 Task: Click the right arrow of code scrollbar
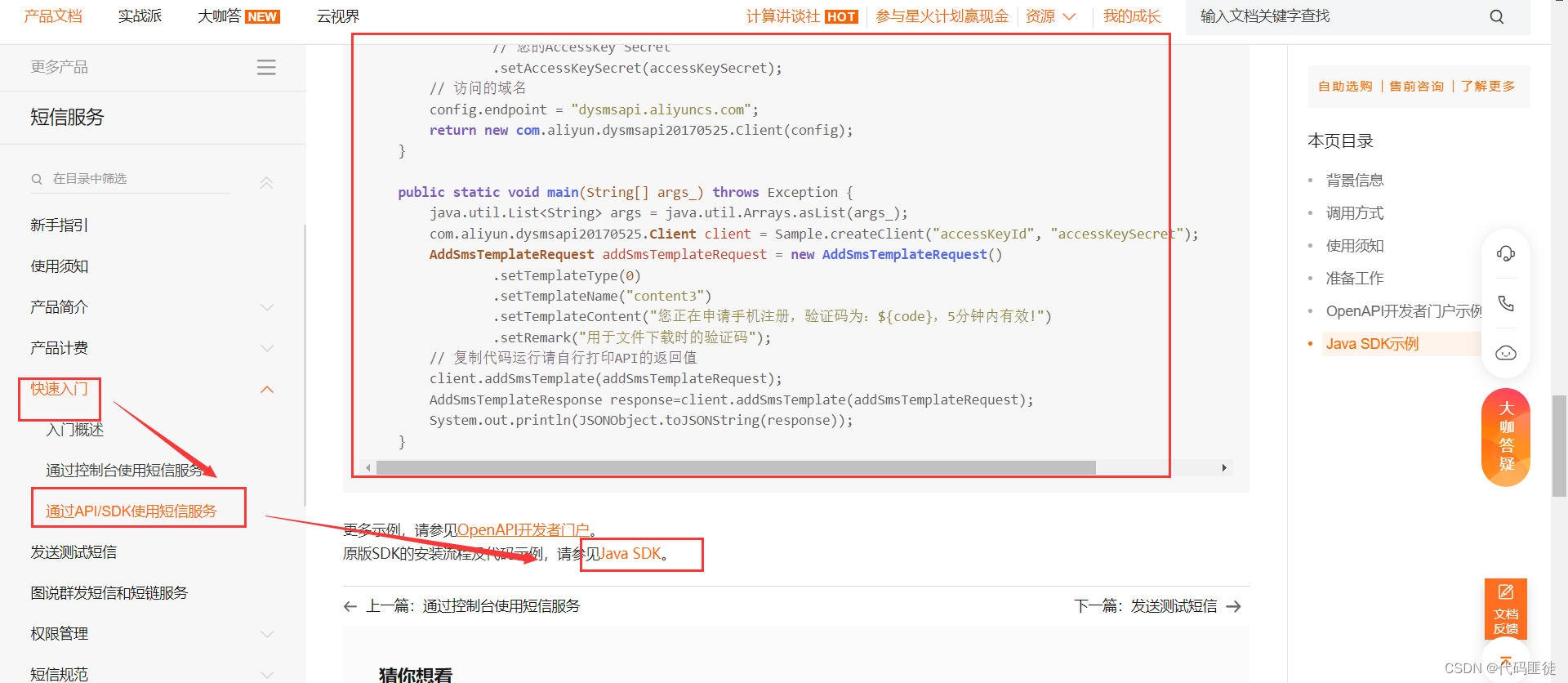[x=1224, y=468]
